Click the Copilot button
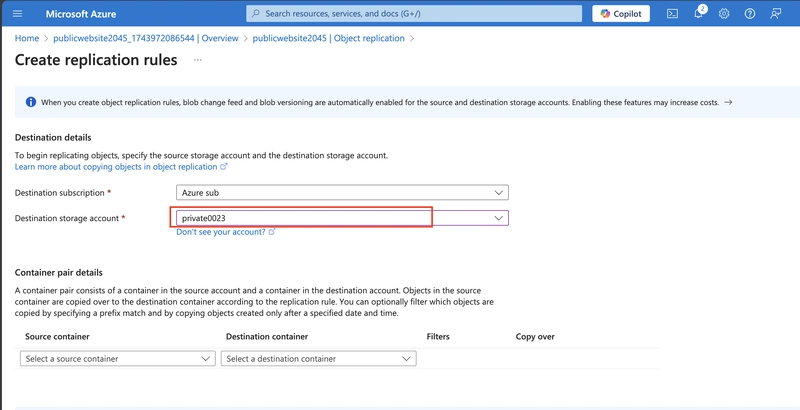The width and height of the screenshot is (800, 410). click(x=621, y=14)
